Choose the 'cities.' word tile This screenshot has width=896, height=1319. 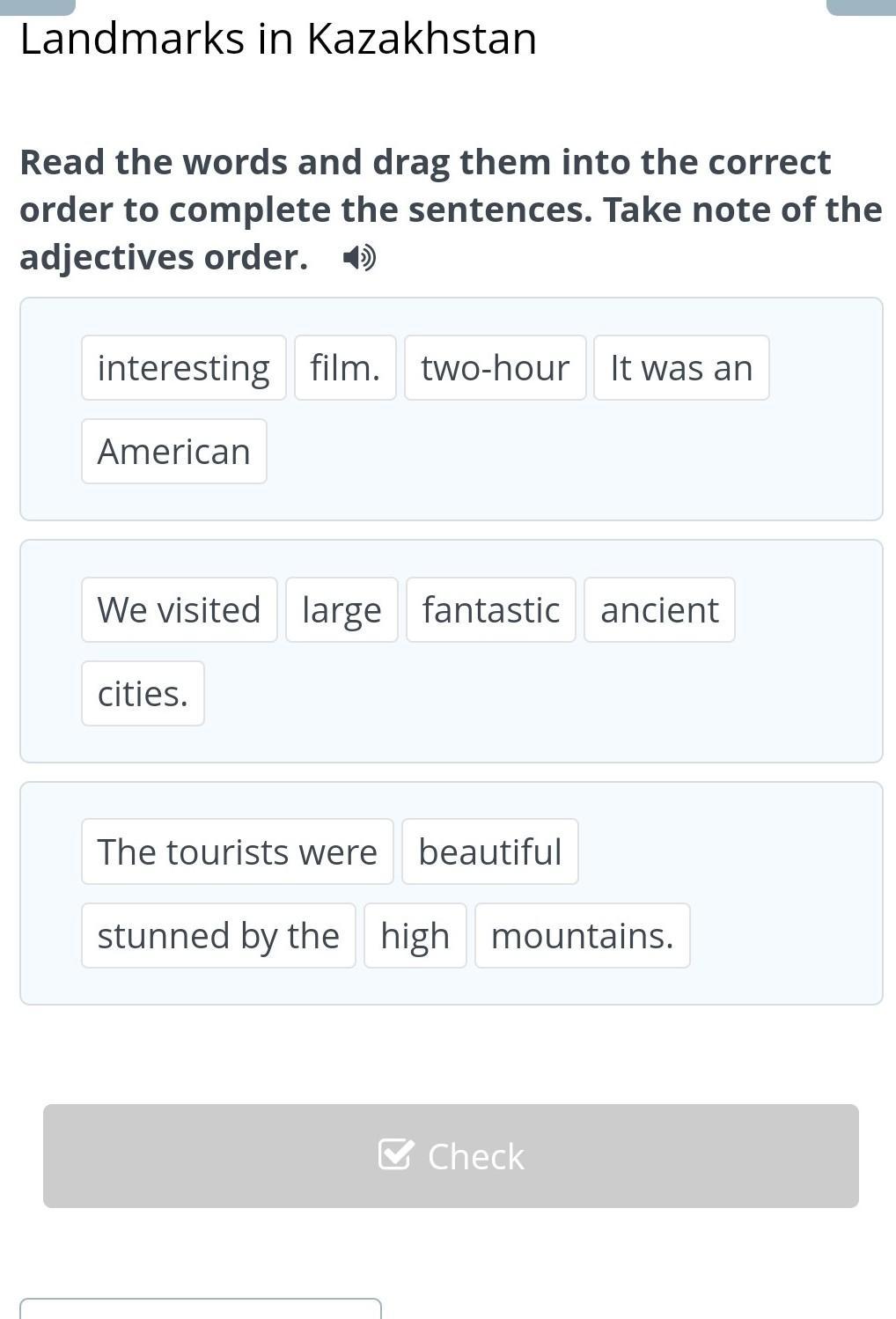click(x=143, y=694)
